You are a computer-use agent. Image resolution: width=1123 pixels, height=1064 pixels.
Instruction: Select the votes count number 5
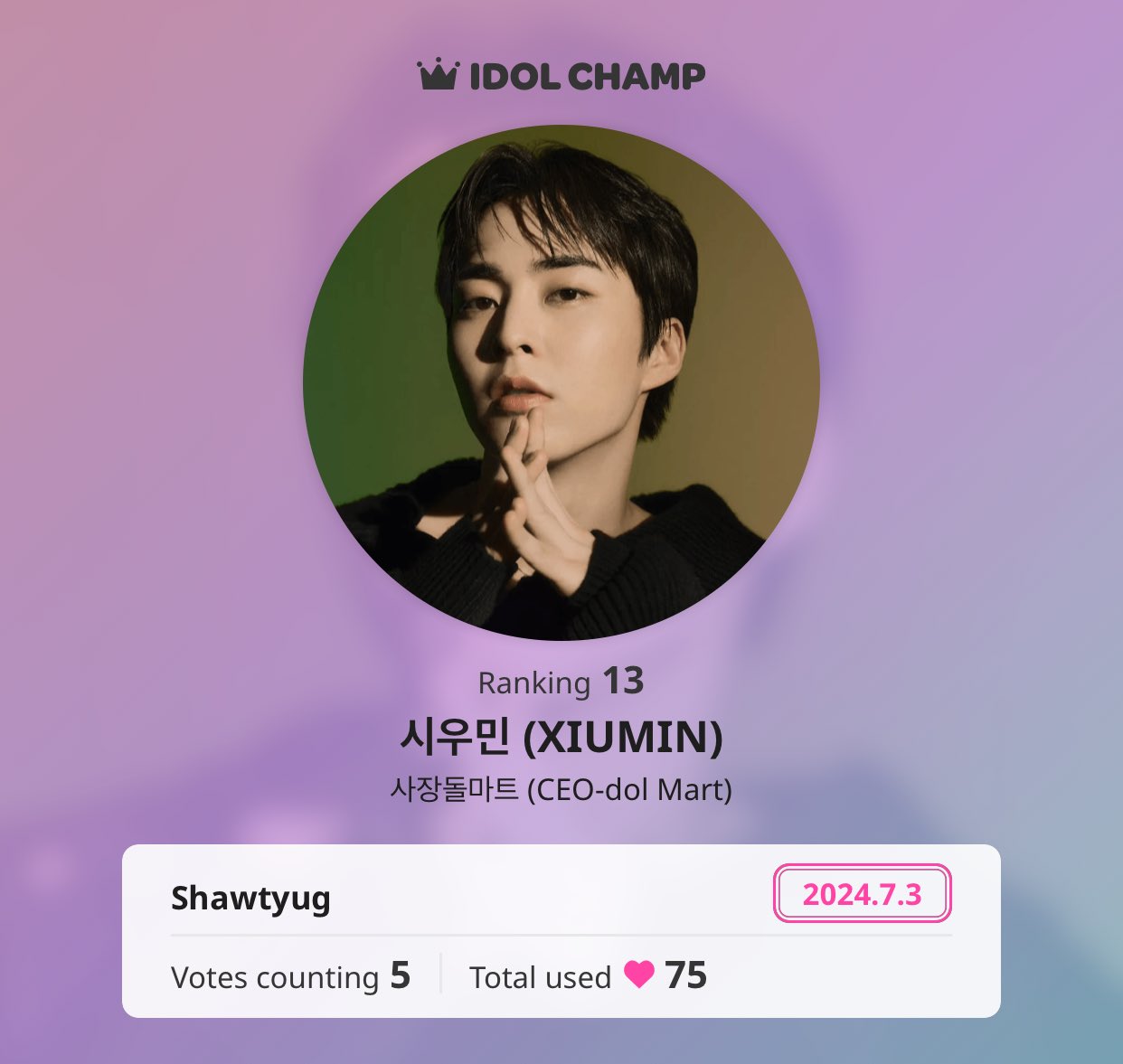(401, 975)
